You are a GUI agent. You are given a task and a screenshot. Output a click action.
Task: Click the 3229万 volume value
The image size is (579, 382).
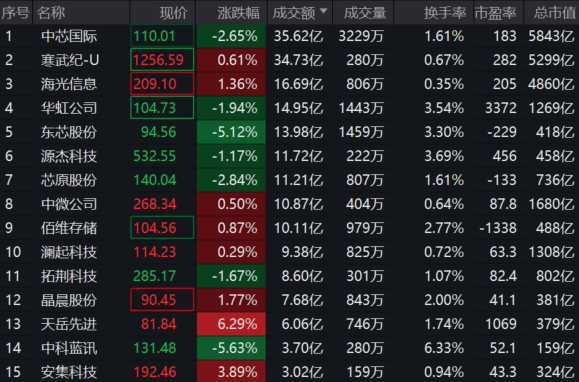tap(361, 36)
